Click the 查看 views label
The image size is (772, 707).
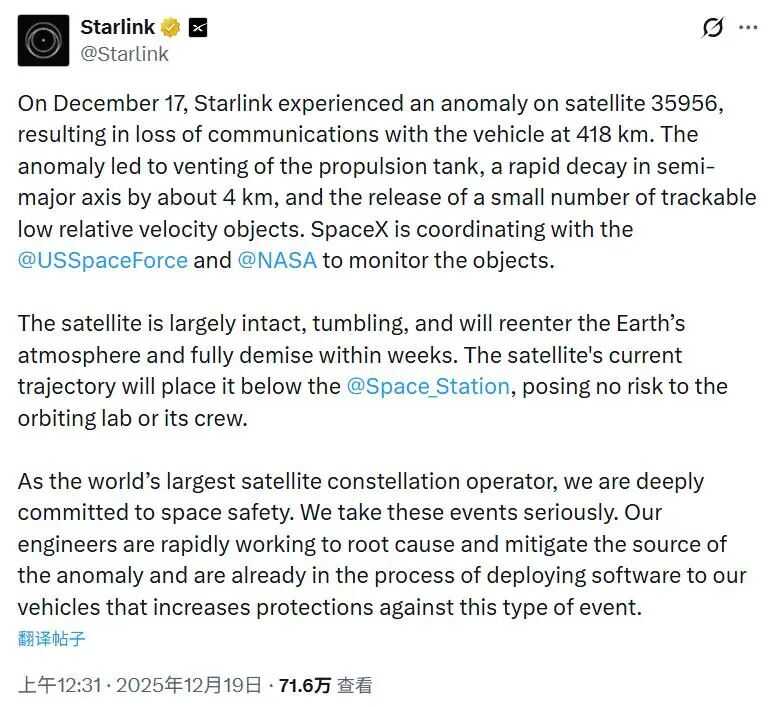pyautogui.click(x=355, y=685)
